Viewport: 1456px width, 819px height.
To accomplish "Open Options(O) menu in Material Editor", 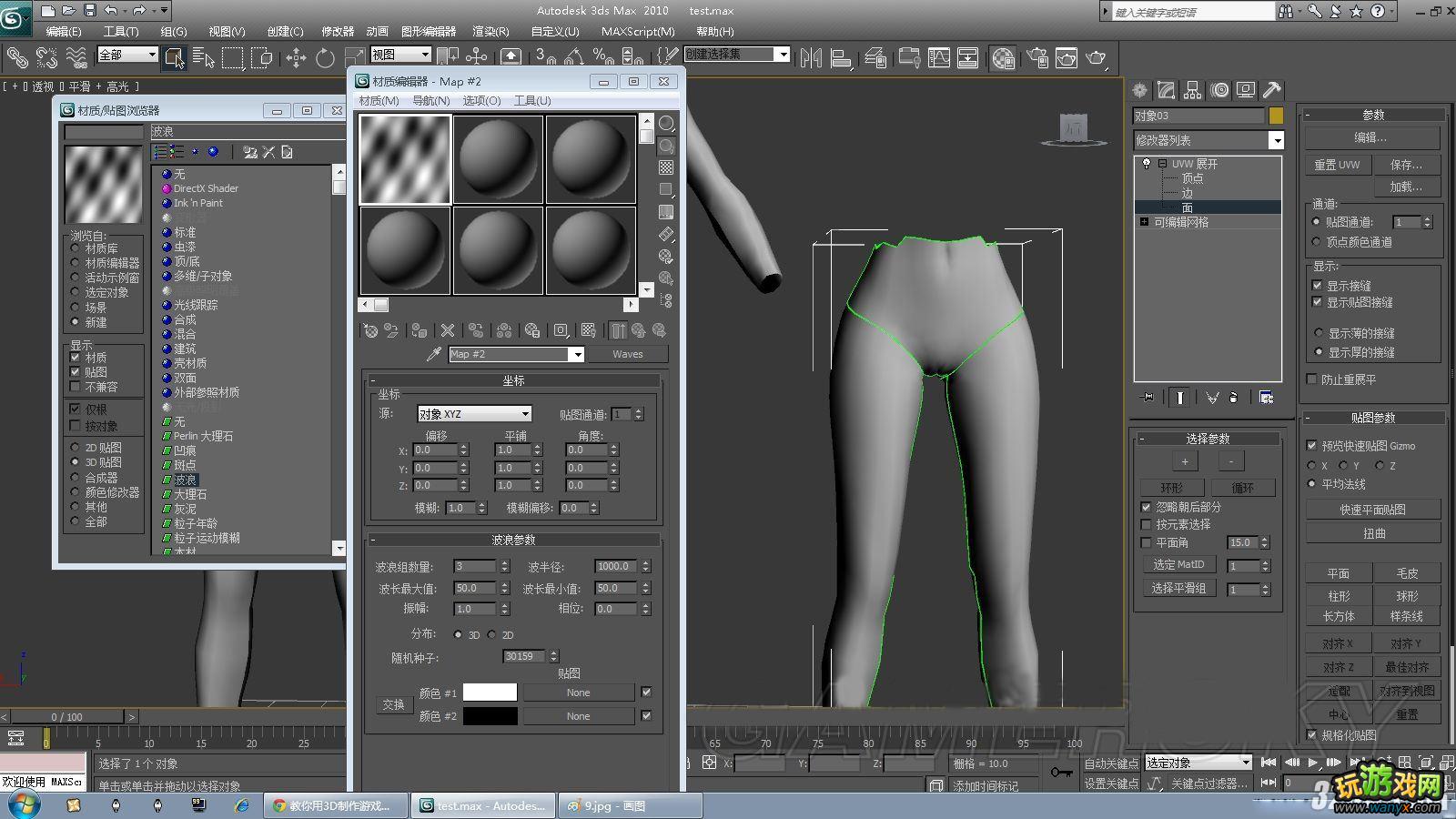I will point(481,101).
